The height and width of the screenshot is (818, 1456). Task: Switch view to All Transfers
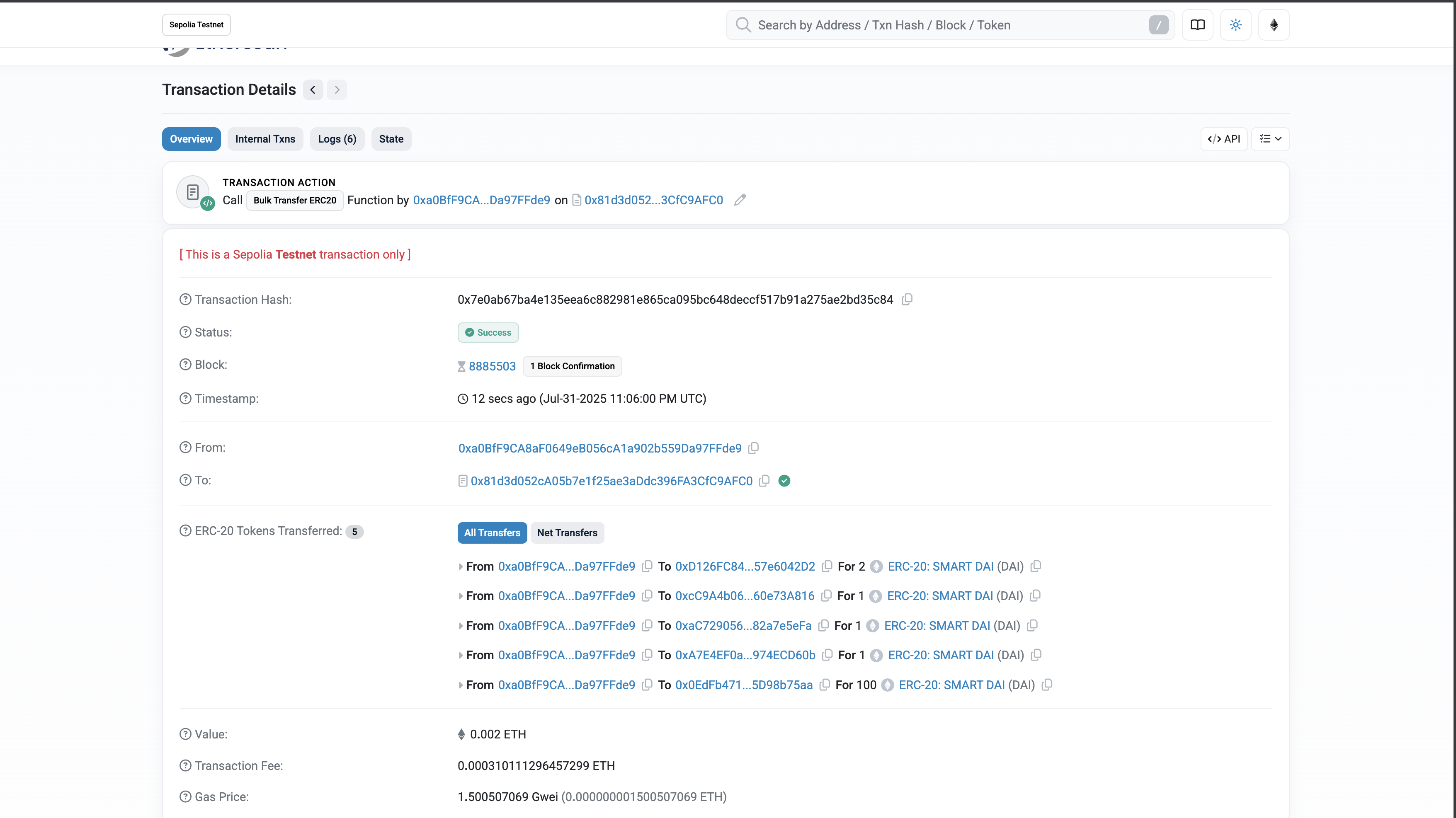pyautogui.click(x=492, y=533)
